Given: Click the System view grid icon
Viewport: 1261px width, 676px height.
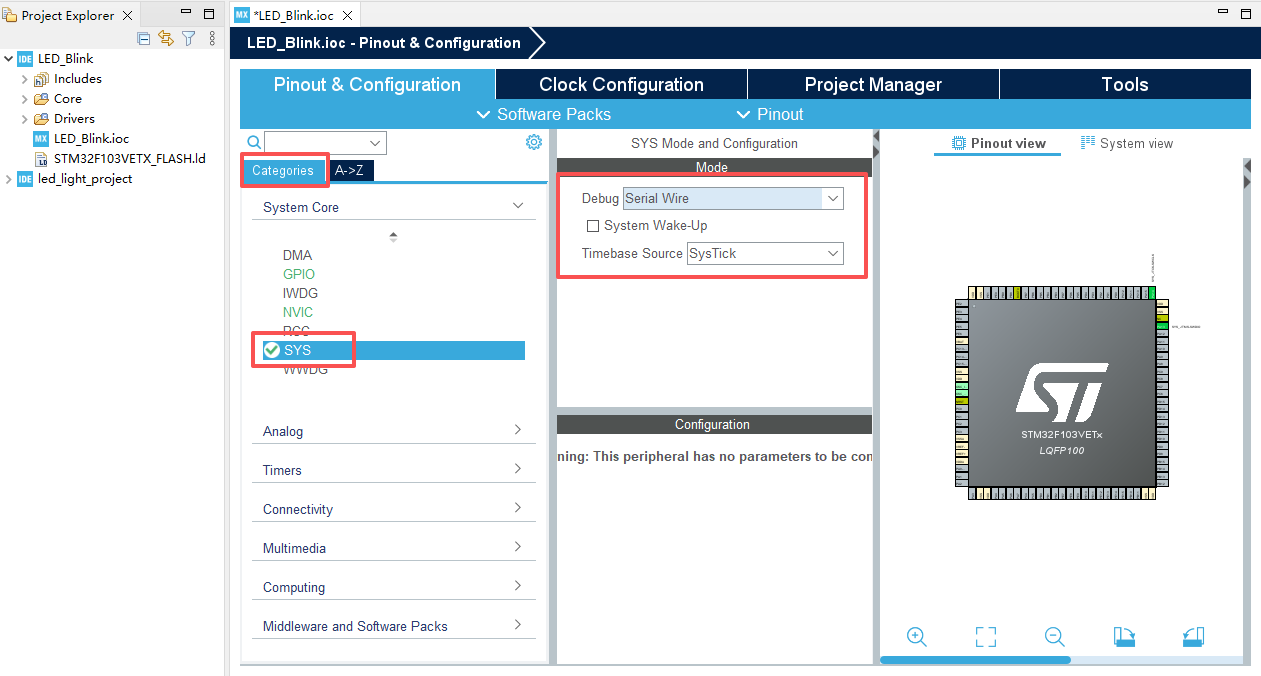Looking at the screenshot, I should pos(1088,143).
